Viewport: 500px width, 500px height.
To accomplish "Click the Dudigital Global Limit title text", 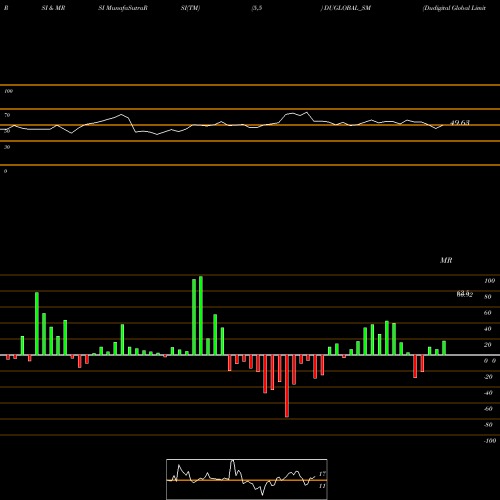I will tap(454, 8).
